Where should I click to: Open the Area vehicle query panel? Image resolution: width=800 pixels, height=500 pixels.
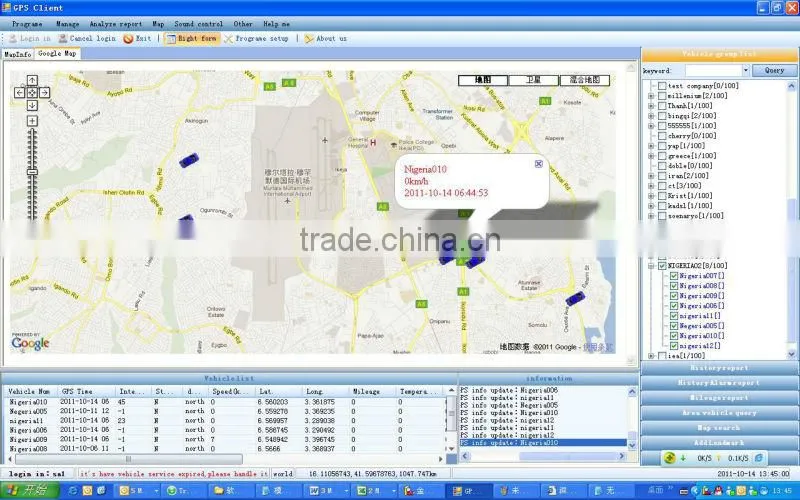(719, 413)
